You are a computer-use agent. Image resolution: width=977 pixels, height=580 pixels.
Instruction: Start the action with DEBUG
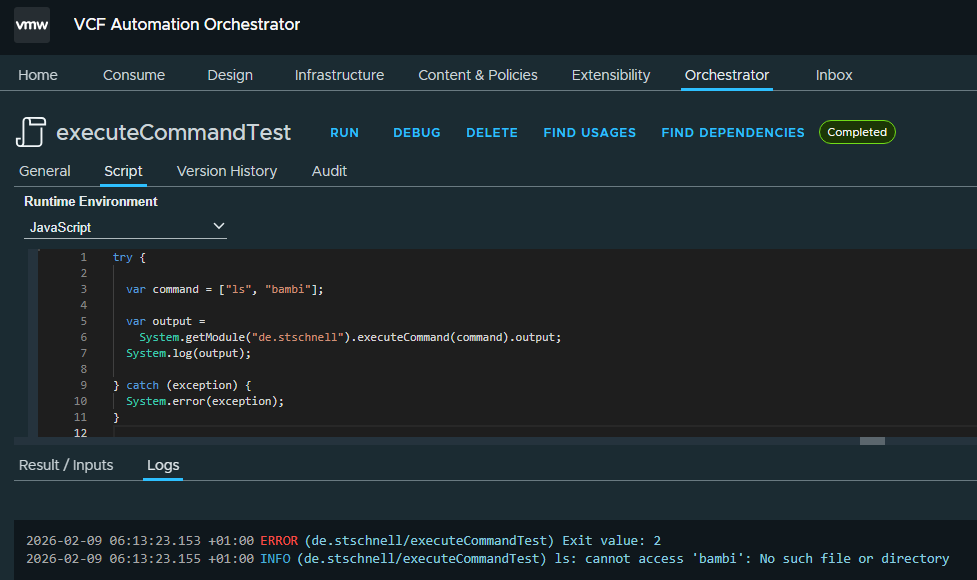[416, 133]
